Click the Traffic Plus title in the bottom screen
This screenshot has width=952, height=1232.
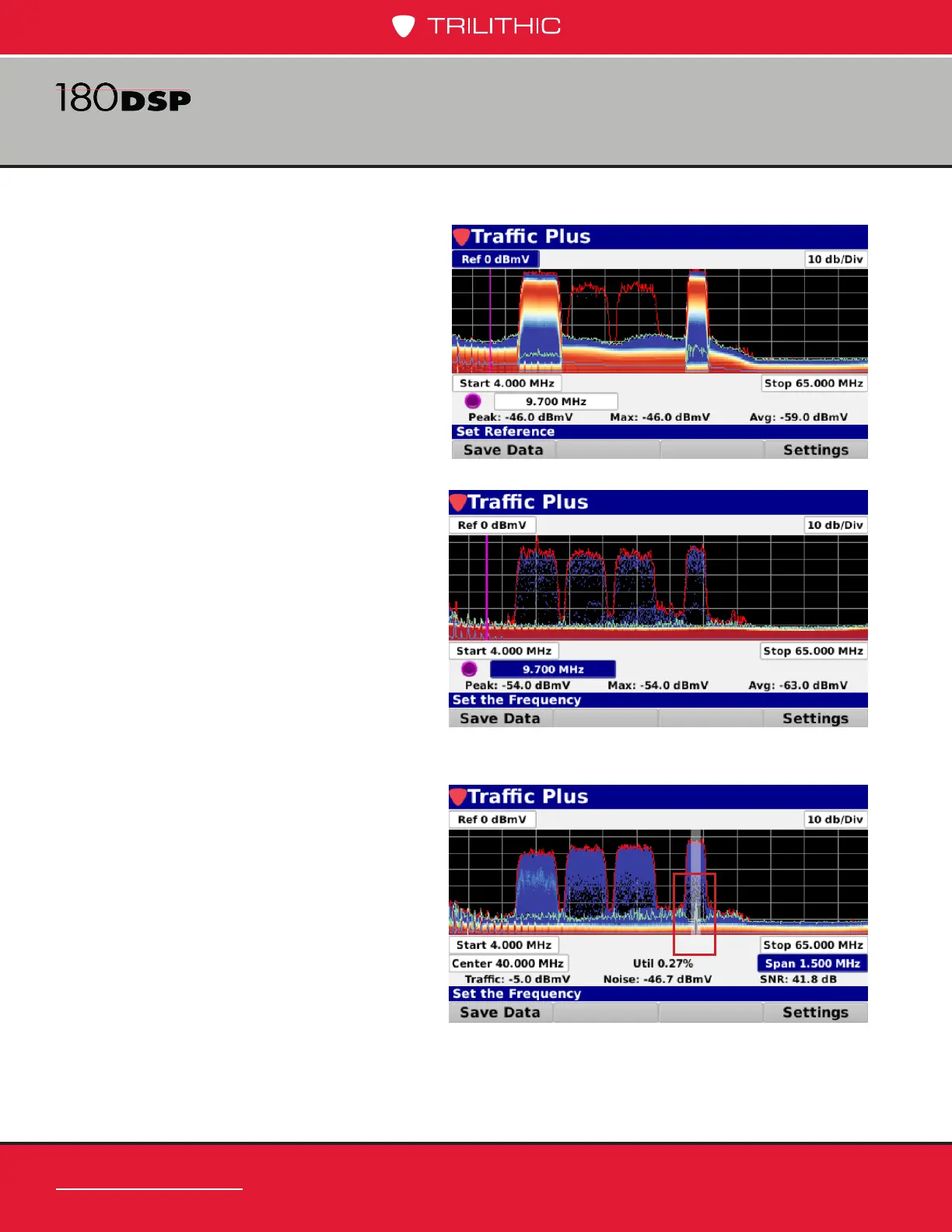click(x=527, y=796)
